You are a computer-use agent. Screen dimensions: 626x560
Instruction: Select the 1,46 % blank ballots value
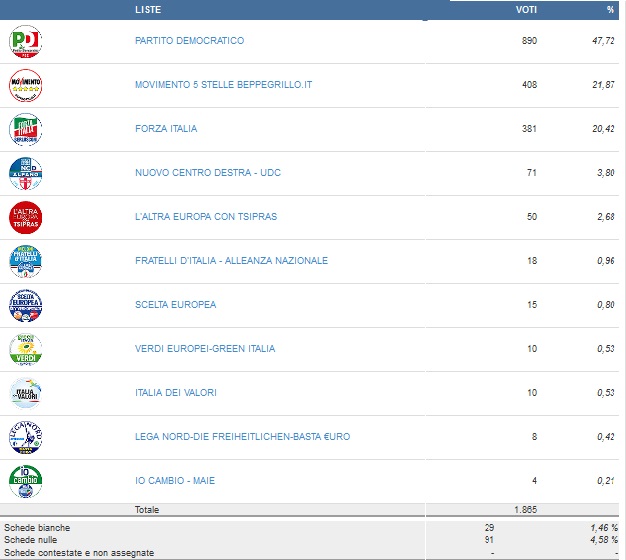604,528
